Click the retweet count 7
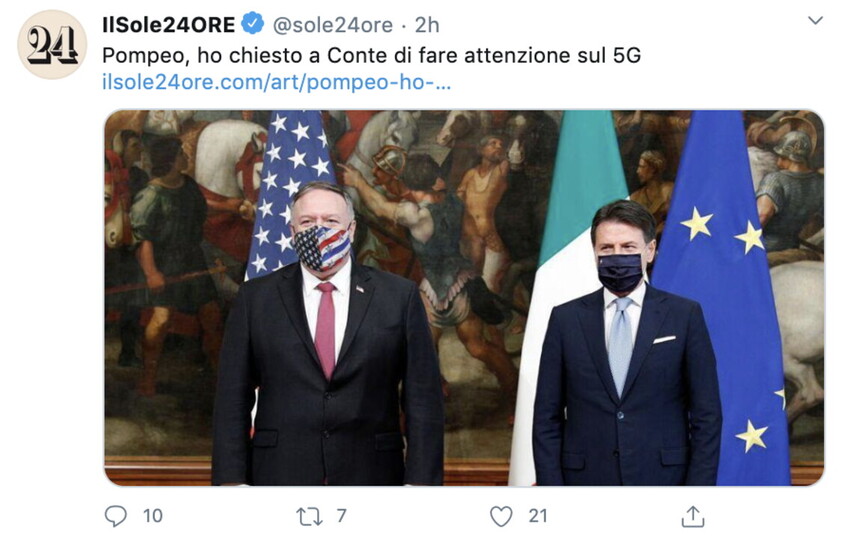The width and height of the screenshot is (845, 543). pyautogui.click(x=341, y=516)
